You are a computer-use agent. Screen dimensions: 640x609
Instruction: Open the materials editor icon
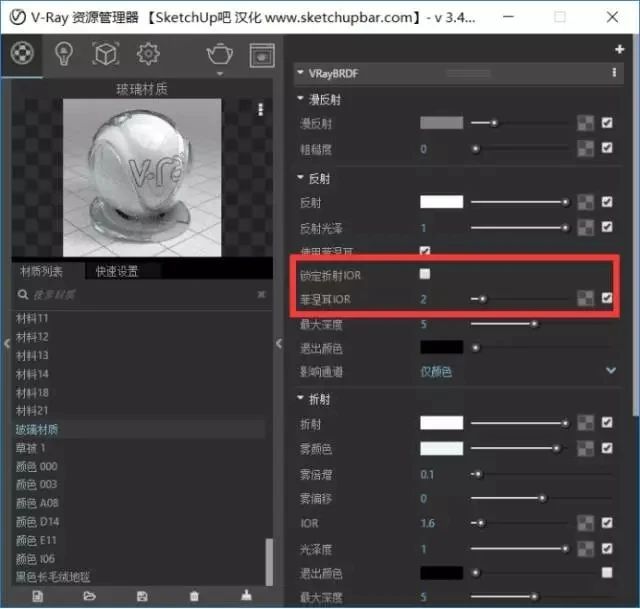click(x=22, y=53)
